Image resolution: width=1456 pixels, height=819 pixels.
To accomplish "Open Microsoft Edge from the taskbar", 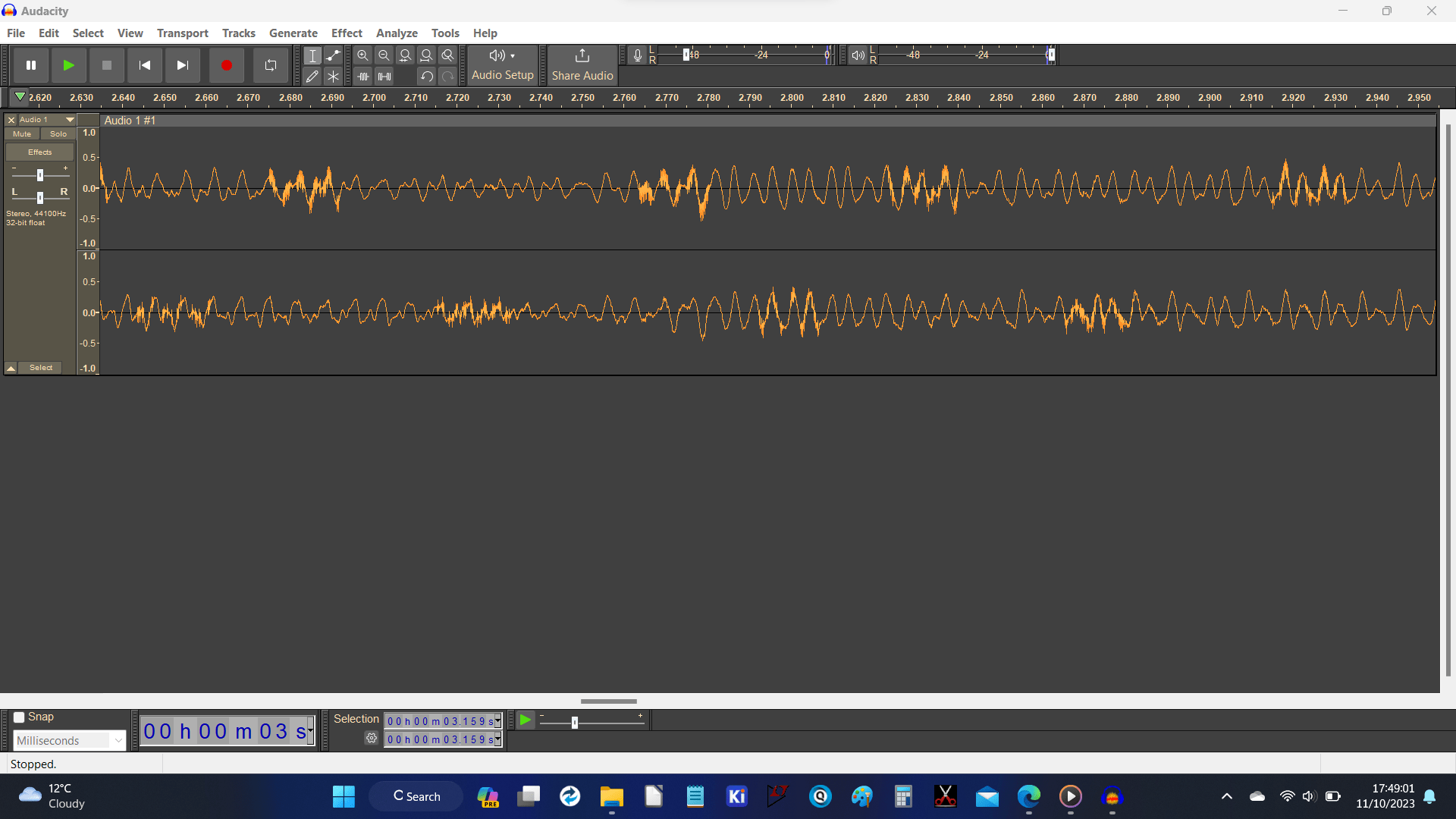I will [1029, 796].
